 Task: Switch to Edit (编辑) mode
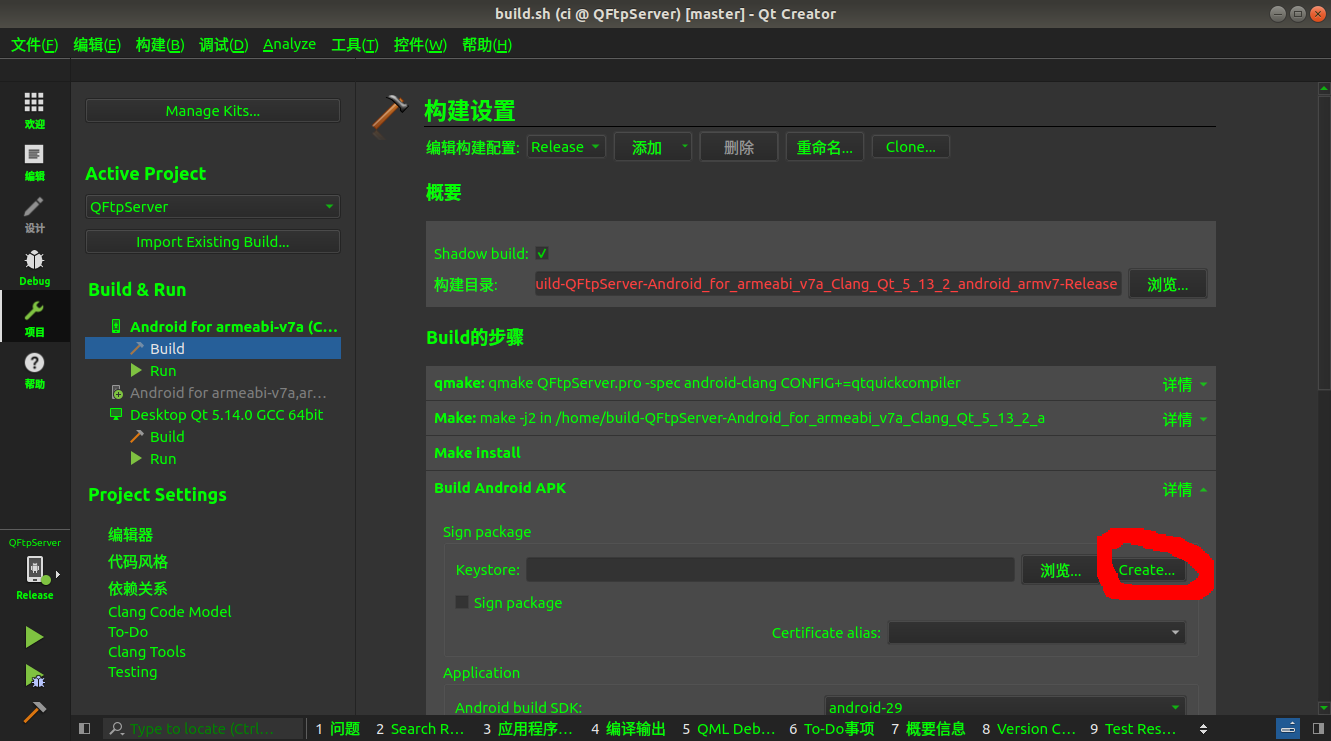(x=35, y=162)
